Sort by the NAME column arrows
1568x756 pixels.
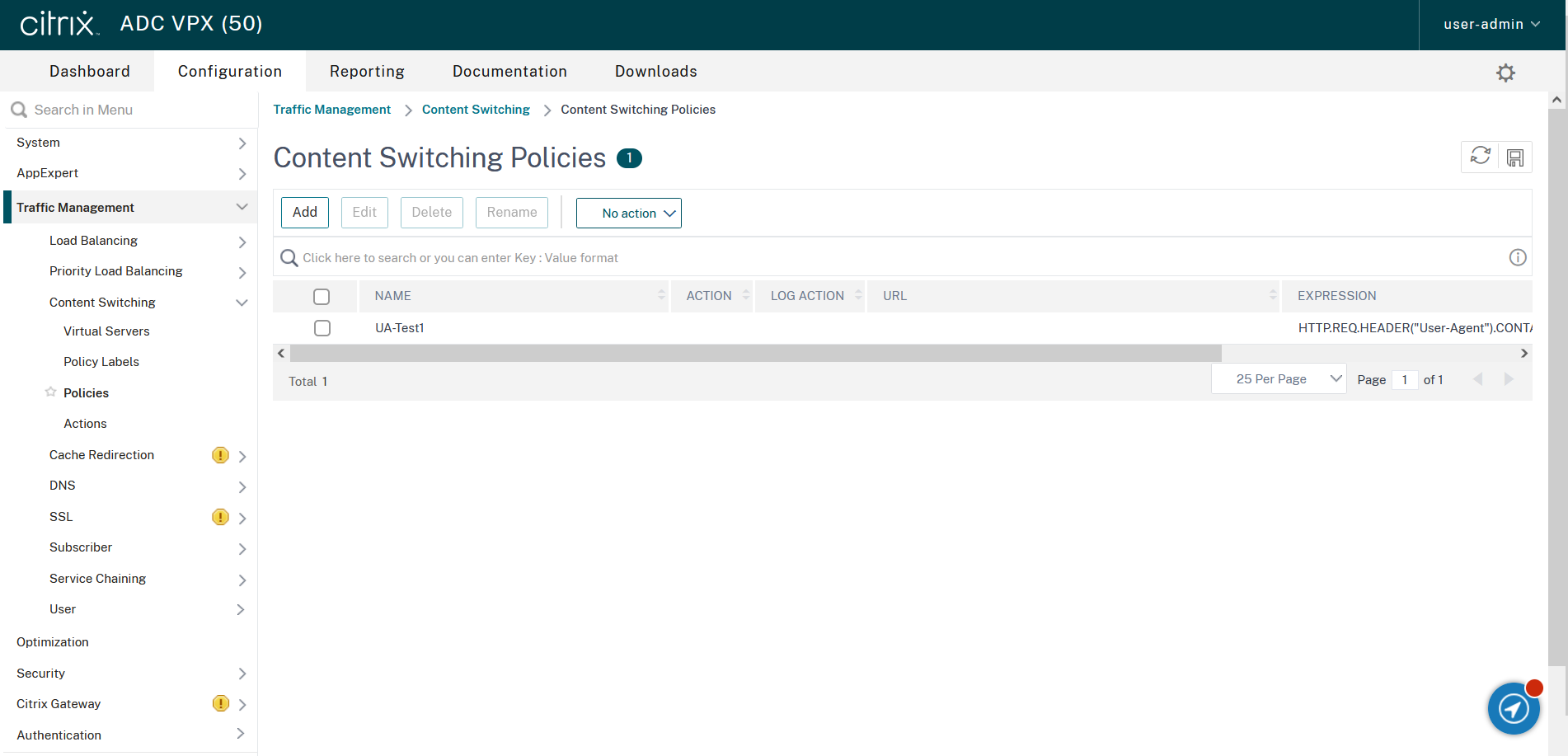tap(661, 295)
